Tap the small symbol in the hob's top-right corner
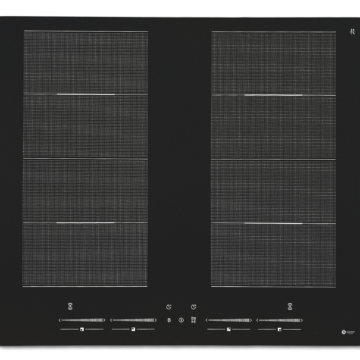Image resolution: width=360 pixels, height=360 pixels. [352, 32]
